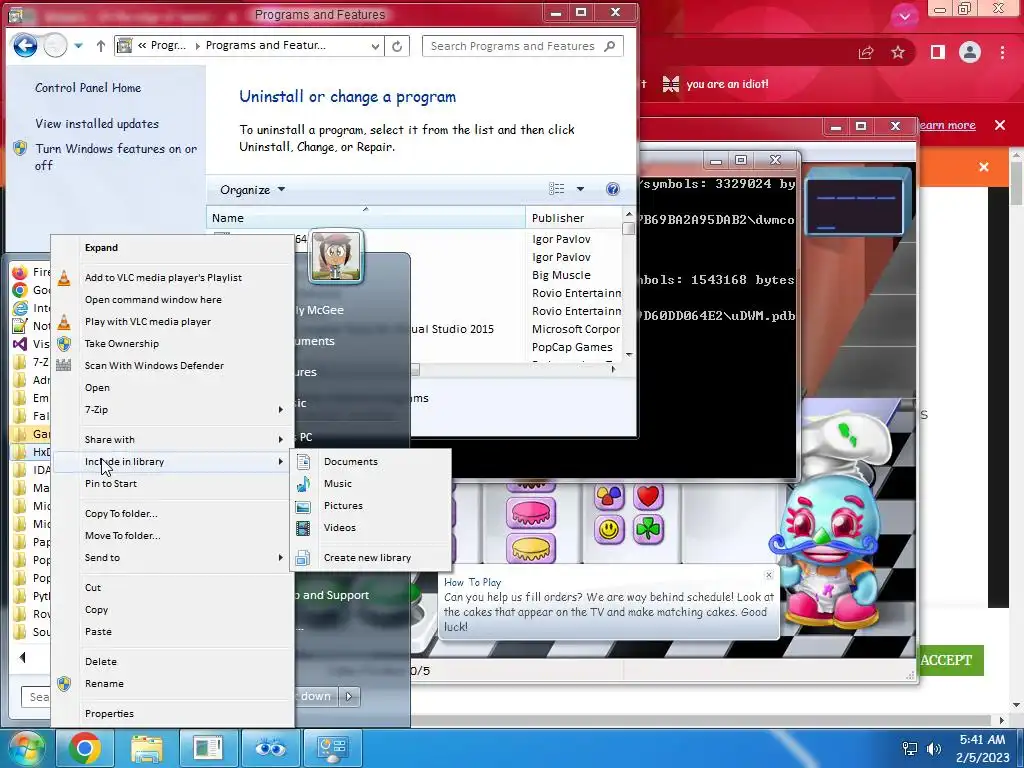This screenshot has width=1024, height=768.
Task: Open Chrome's three-dot menu
Action: [1002, 52]
